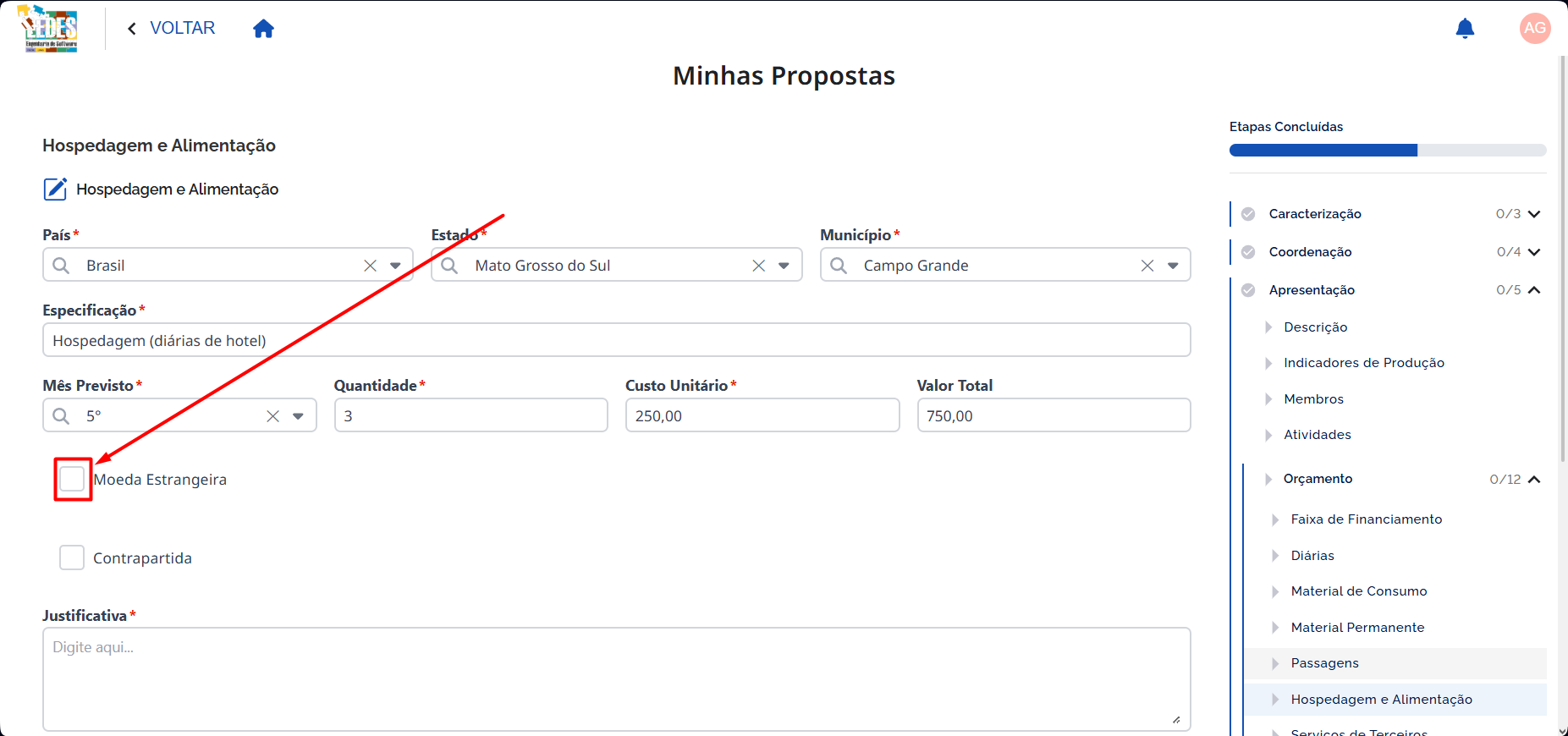Viewport: 1568px width, 736px height.
Task: Expand the Caracterização section chevron
Action: (1534, 214)
